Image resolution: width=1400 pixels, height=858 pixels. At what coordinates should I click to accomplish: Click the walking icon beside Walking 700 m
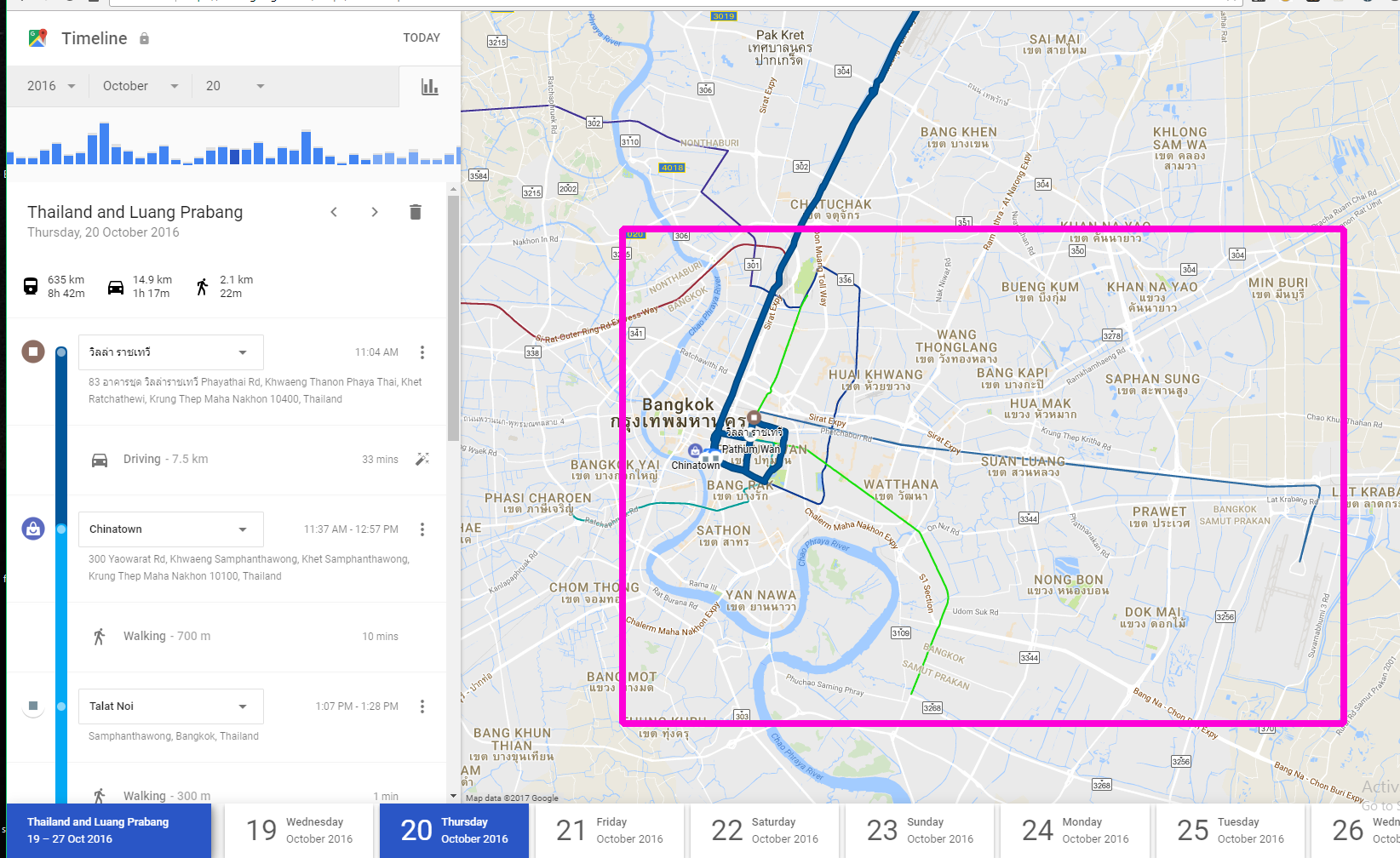[100, 637]
